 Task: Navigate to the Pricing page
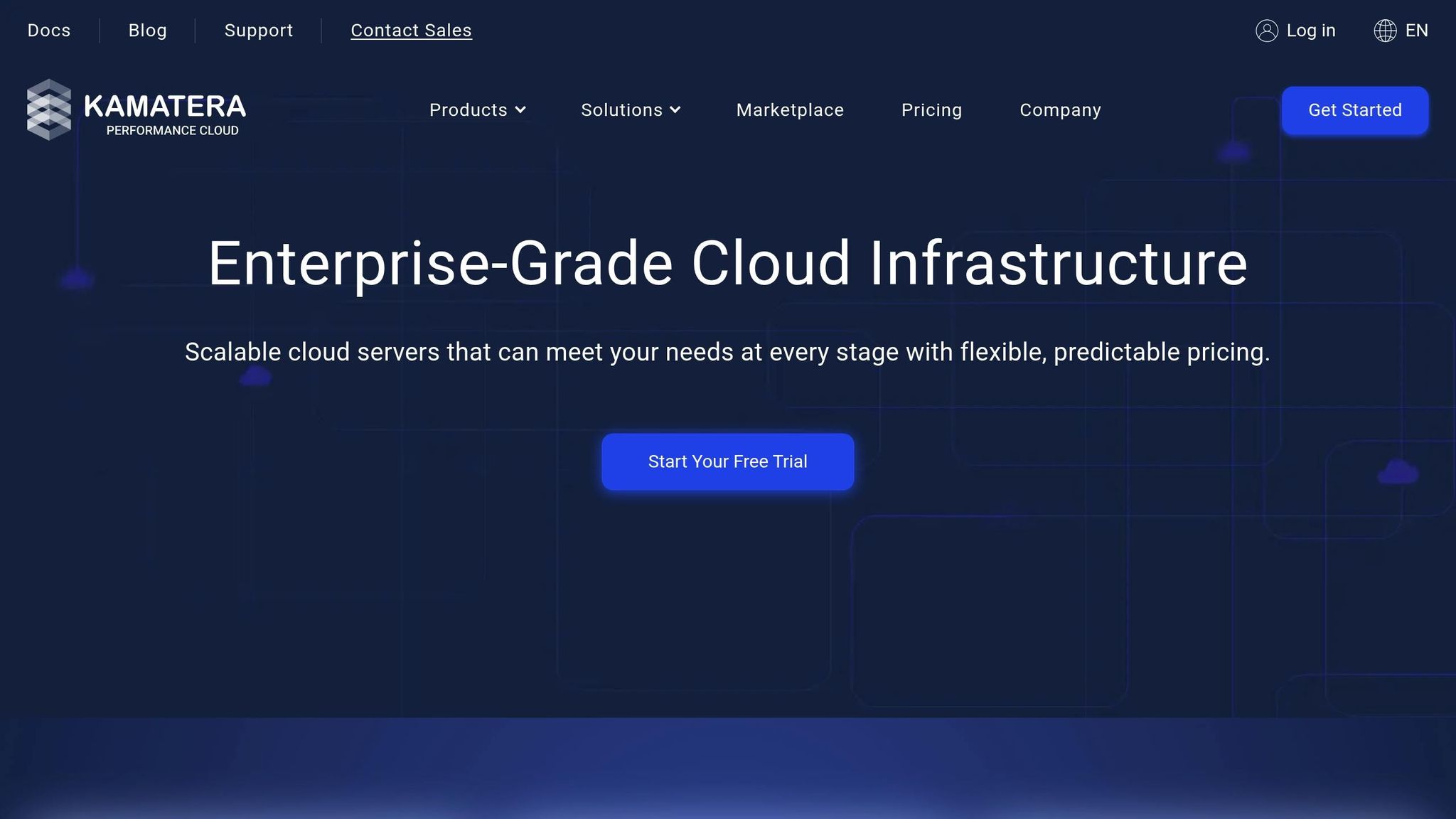point(931,110)
